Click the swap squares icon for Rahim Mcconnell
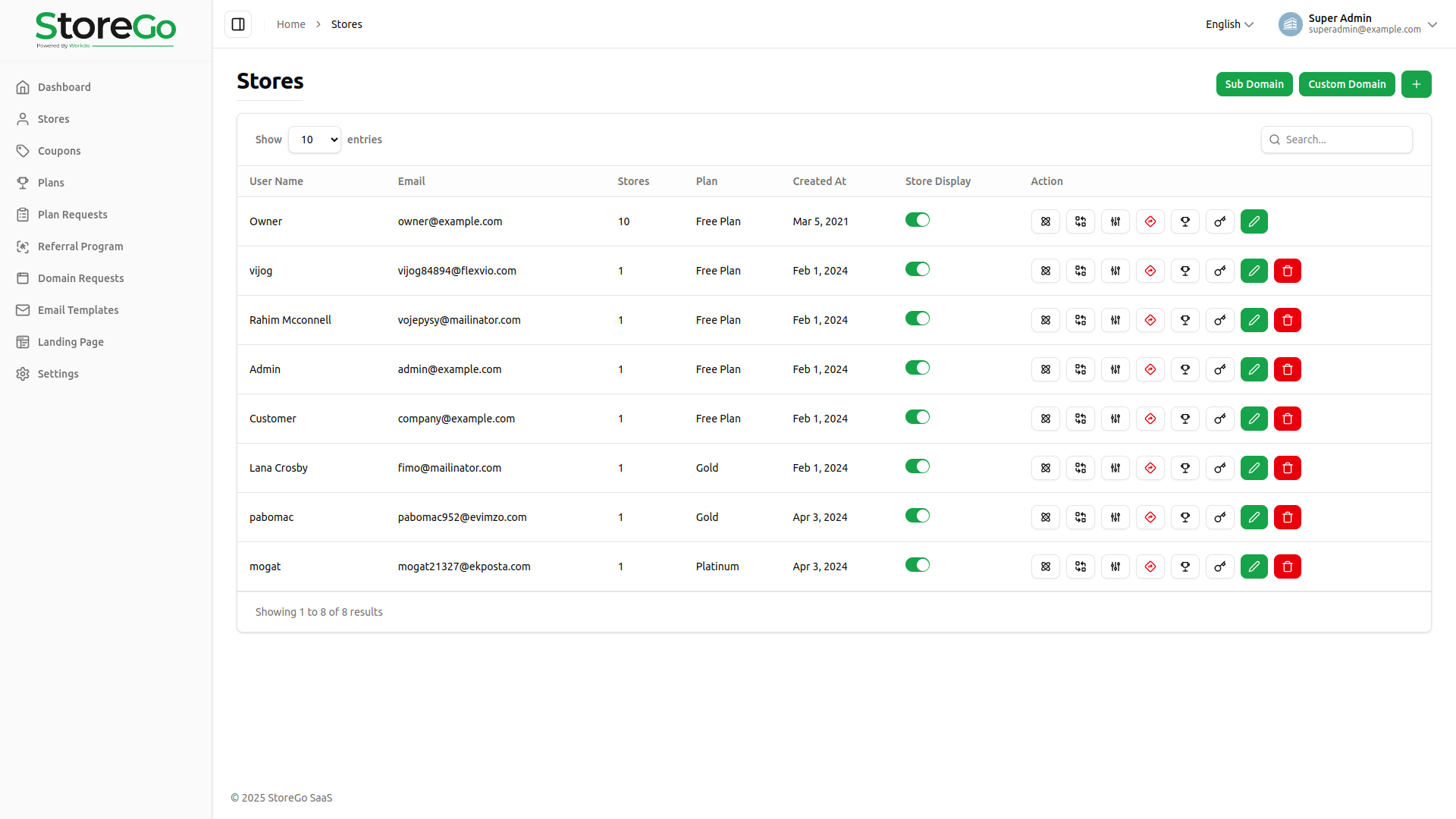This screenshot has width=1456, height=819. click(1080, 320)
